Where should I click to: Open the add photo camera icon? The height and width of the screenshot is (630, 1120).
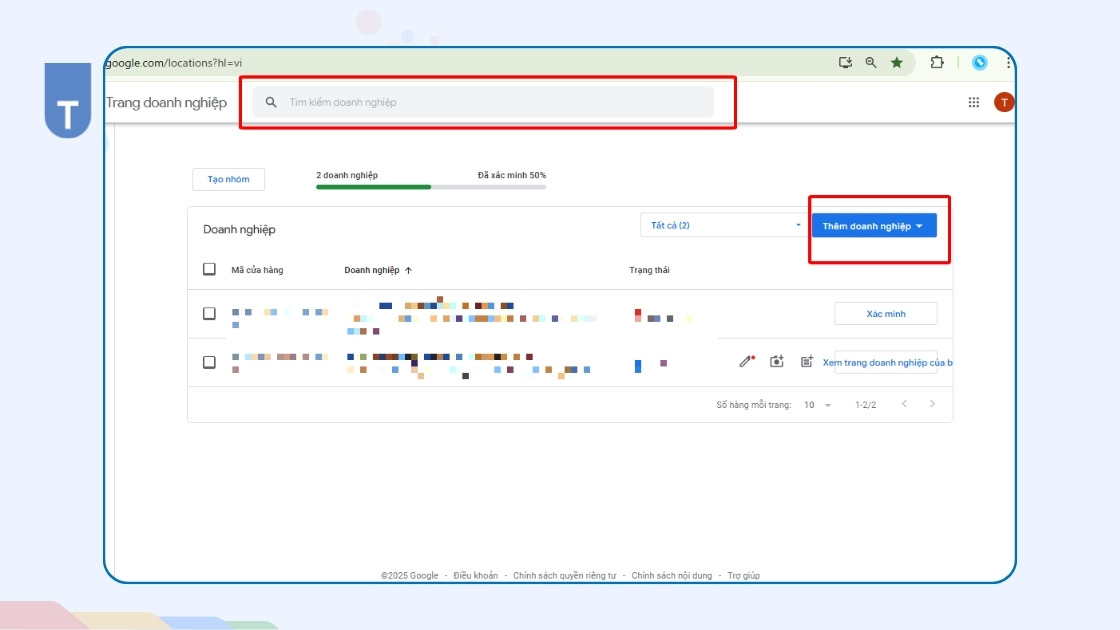(x=777, y=361)
